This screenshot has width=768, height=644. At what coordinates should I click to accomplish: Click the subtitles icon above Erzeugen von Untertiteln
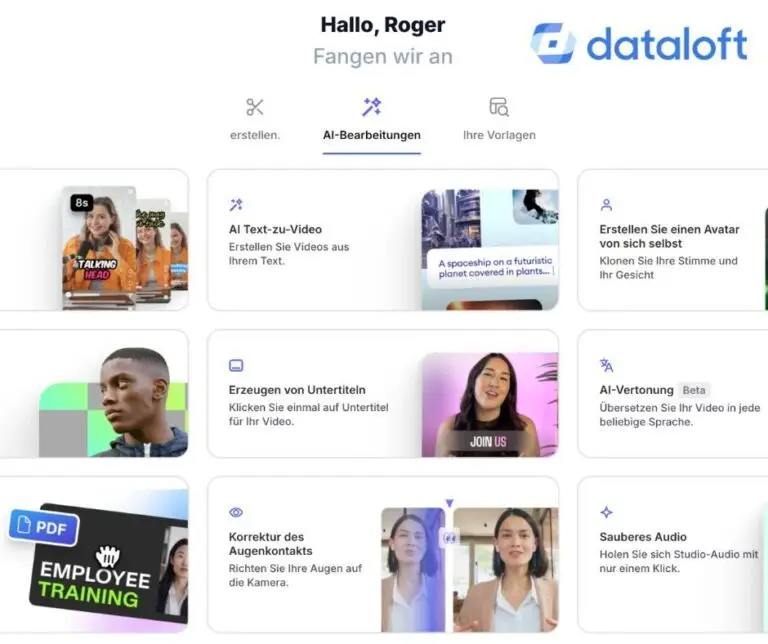(x=236, y=366)
